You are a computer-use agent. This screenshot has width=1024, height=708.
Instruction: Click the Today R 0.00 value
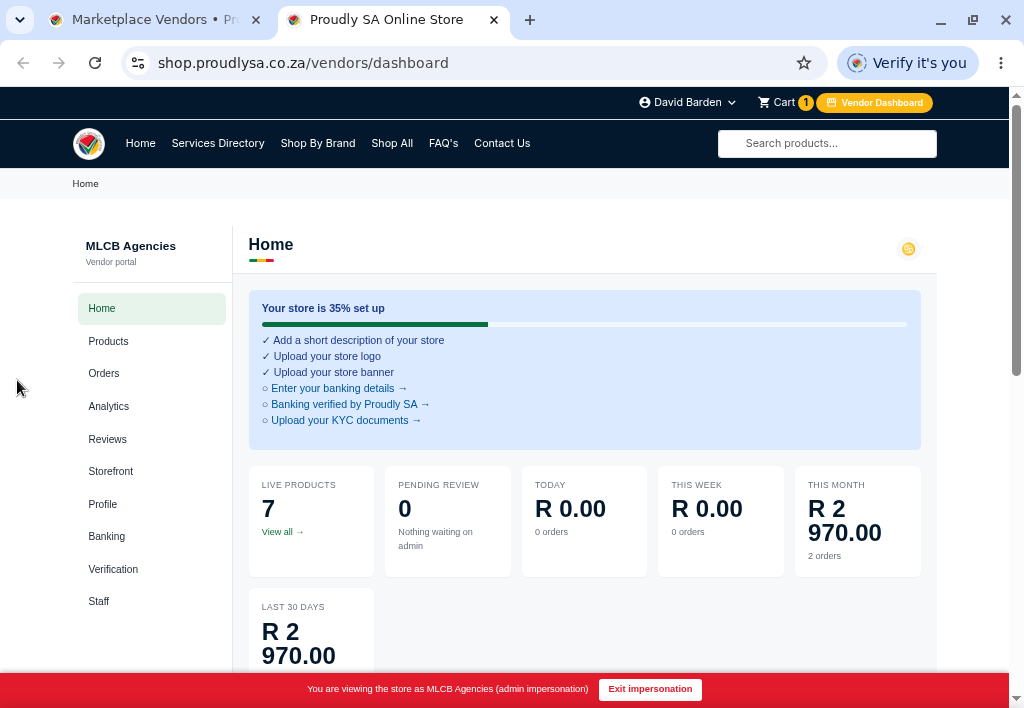pos(570,509)
